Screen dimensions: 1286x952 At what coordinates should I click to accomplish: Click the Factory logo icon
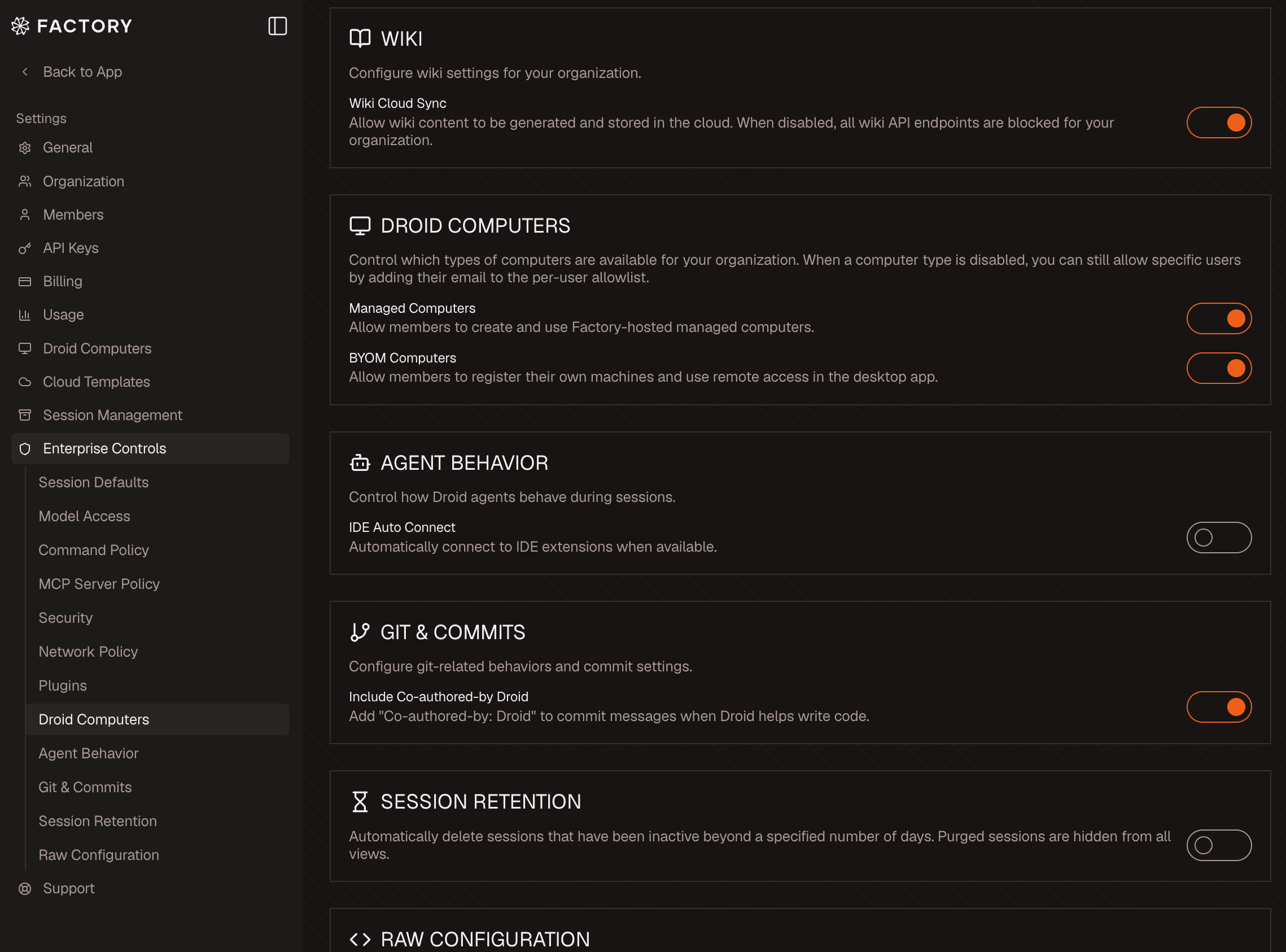click(20, 26)
